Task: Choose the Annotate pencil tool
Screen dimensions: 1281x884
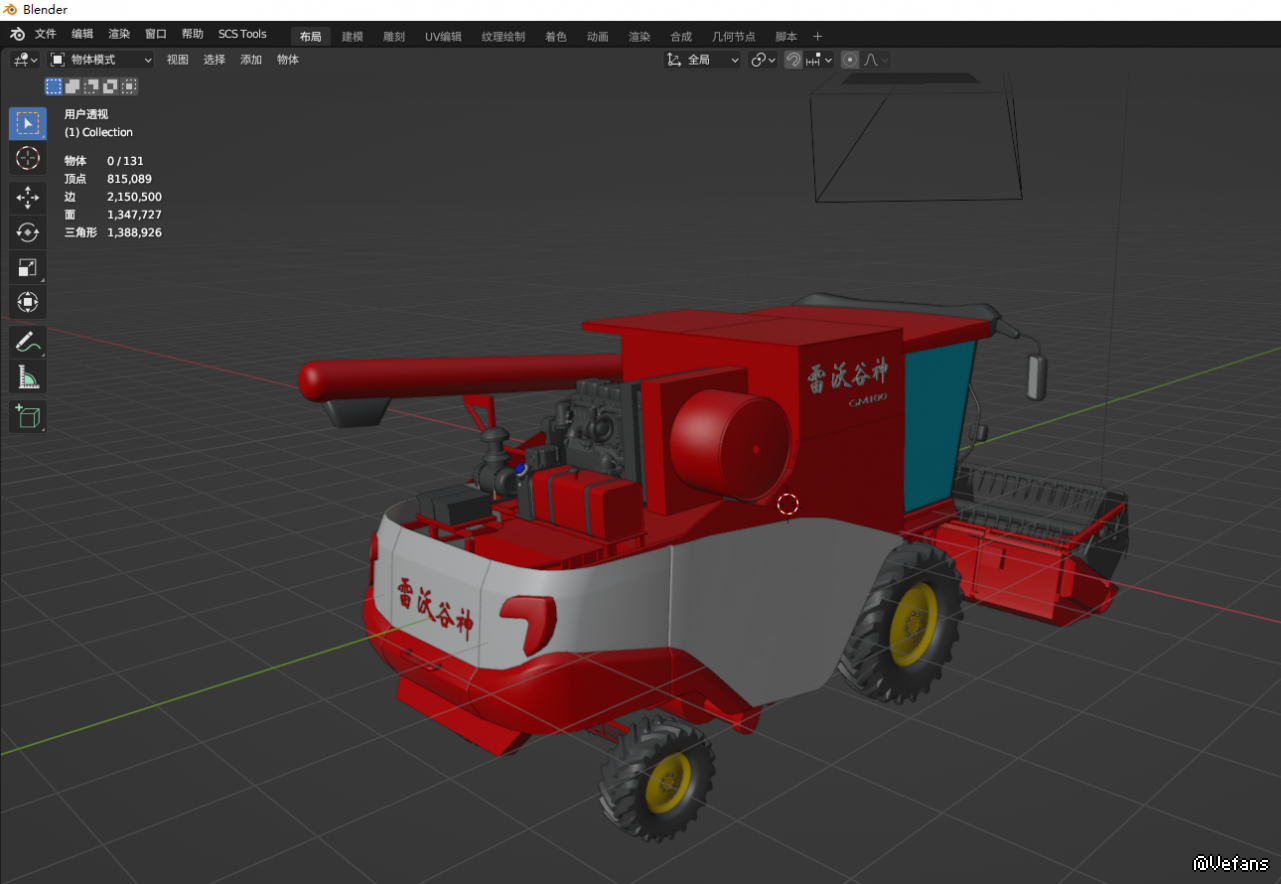Action: (x=28, y=342)
